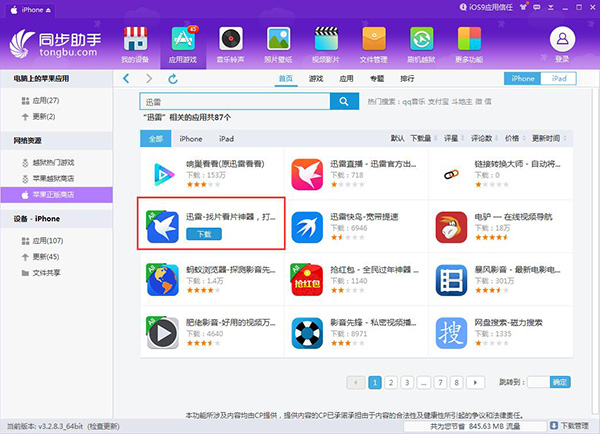Open 我的设备 (My Device) toolbar icon
Image resolution: width=600 pixels, height=434 pixels.
[135, 39]
